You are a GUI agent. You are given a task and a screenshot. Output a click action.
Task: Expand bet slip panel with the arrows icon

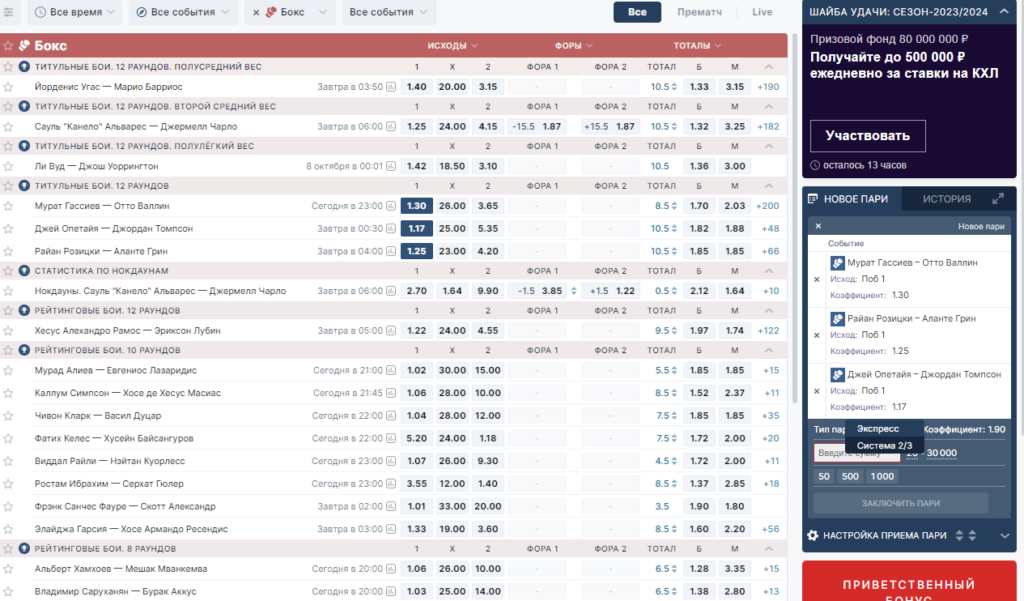click(x=997, y=199)
